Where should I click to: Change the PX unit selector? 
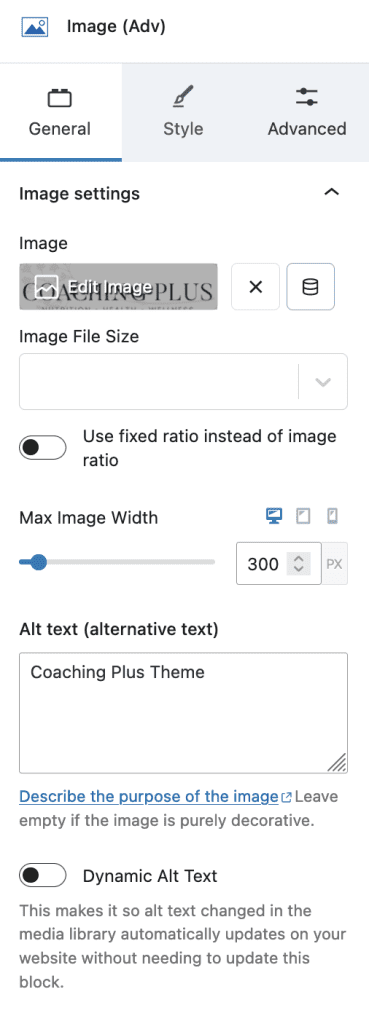coord(334,564)
